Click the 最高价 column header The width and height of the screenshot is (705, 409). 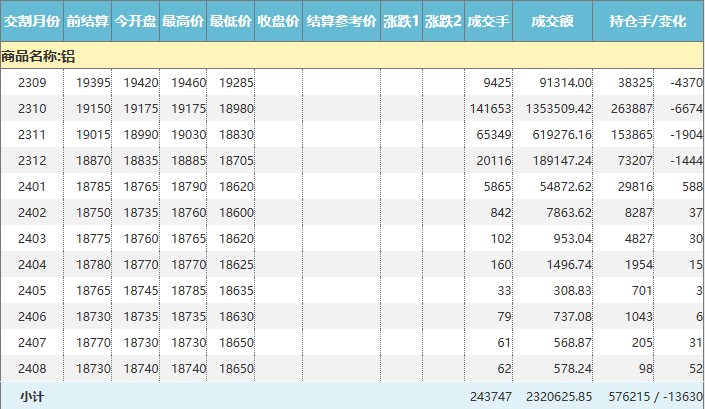tap(183, 21)
